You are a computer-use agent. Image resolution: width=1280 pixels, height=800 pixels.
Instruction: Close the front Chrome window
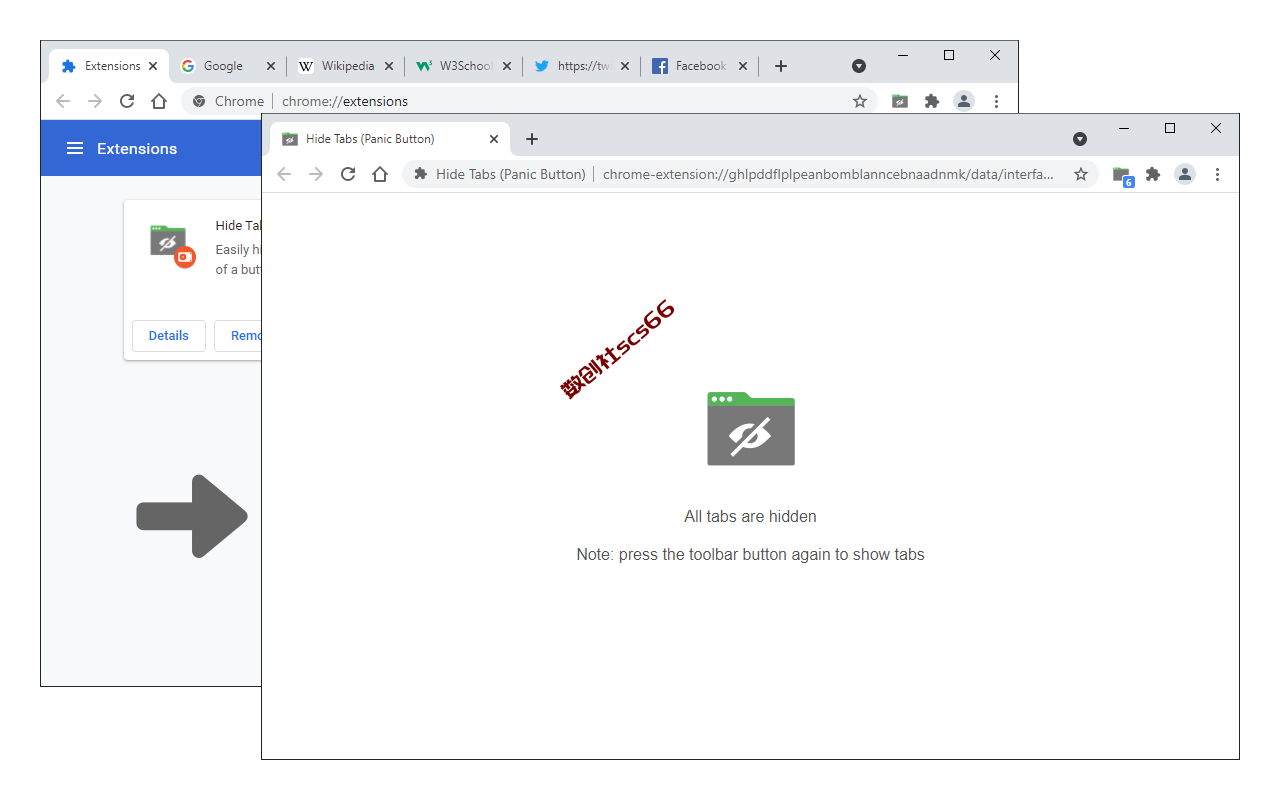click(x=1216, y=128)
